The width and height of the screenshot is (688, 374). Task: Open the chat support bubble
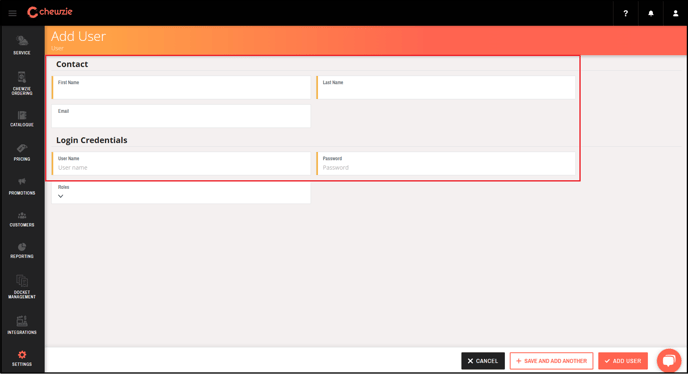(669, 360)
